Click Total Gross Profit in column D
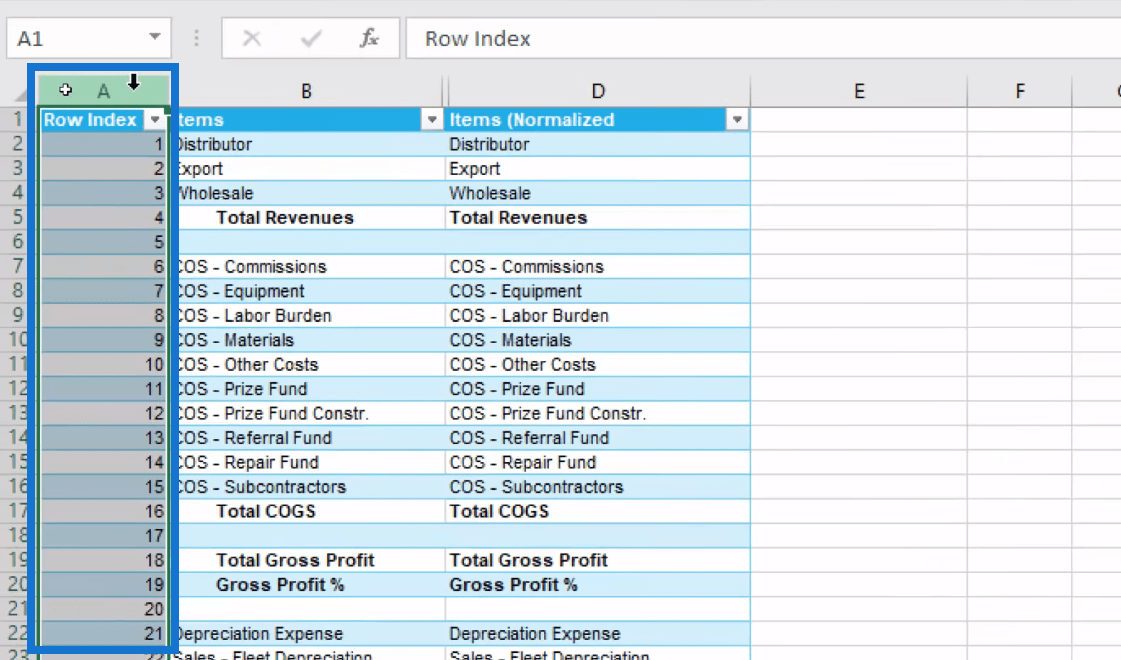The height and width of the screenshot is (660, 1121). [x=598, y=560]
